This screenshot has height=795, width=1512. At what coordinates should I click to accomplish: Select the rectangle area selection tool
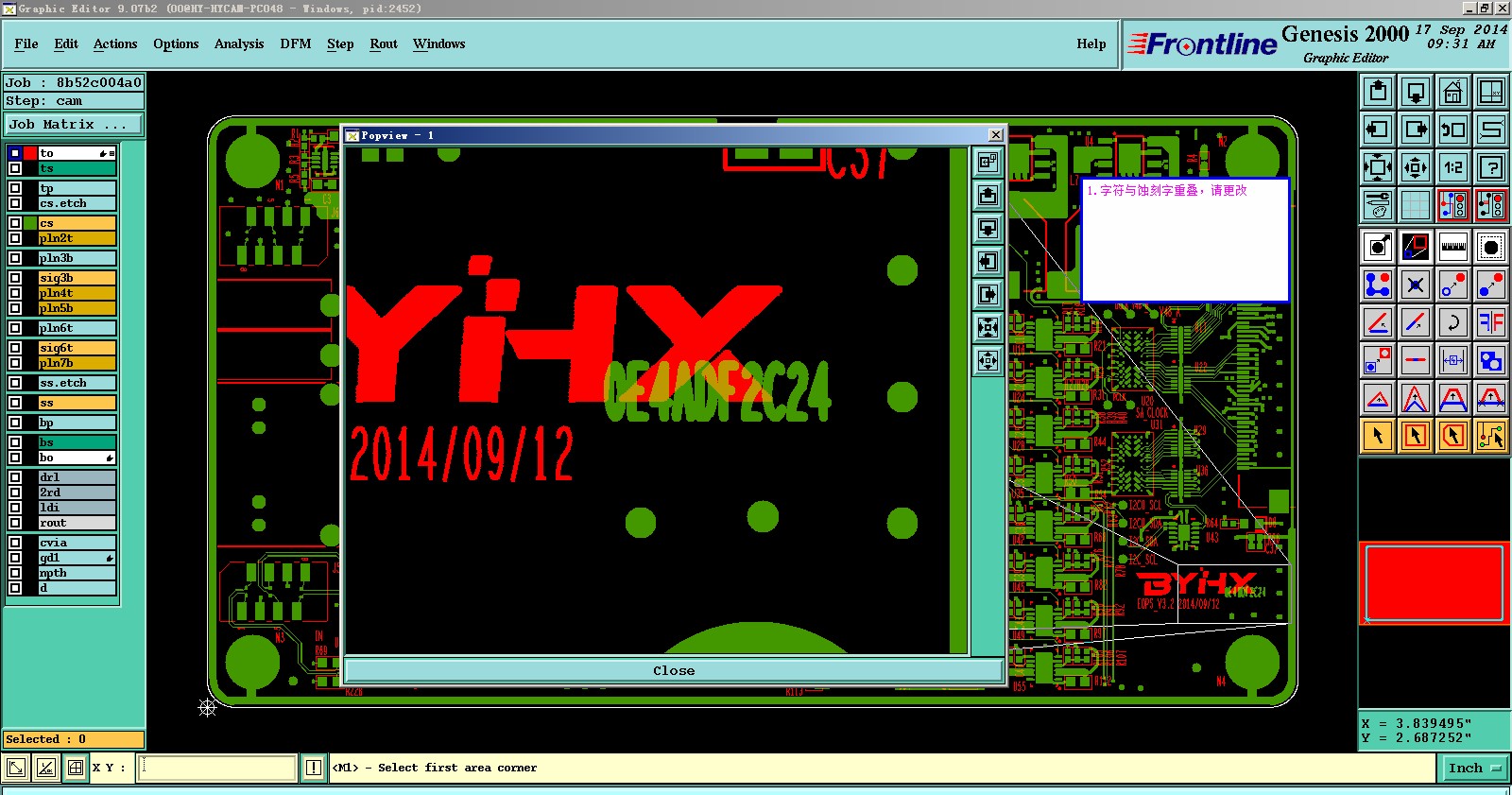pos(1416,436)
